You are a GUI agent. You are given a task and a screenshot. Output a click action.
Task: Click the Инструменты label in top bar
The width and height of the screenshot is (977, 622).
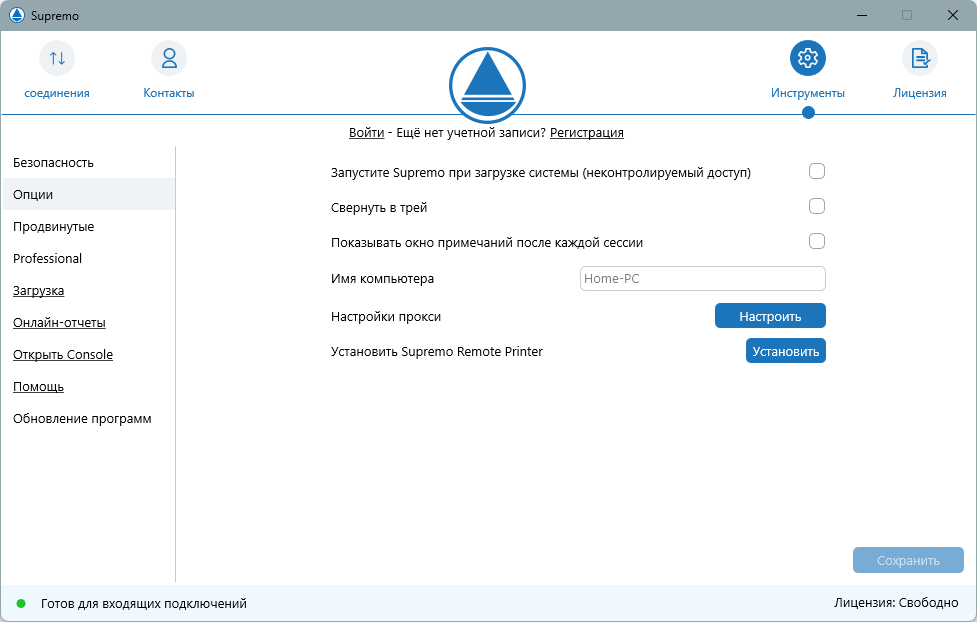[x=808, y=93]
